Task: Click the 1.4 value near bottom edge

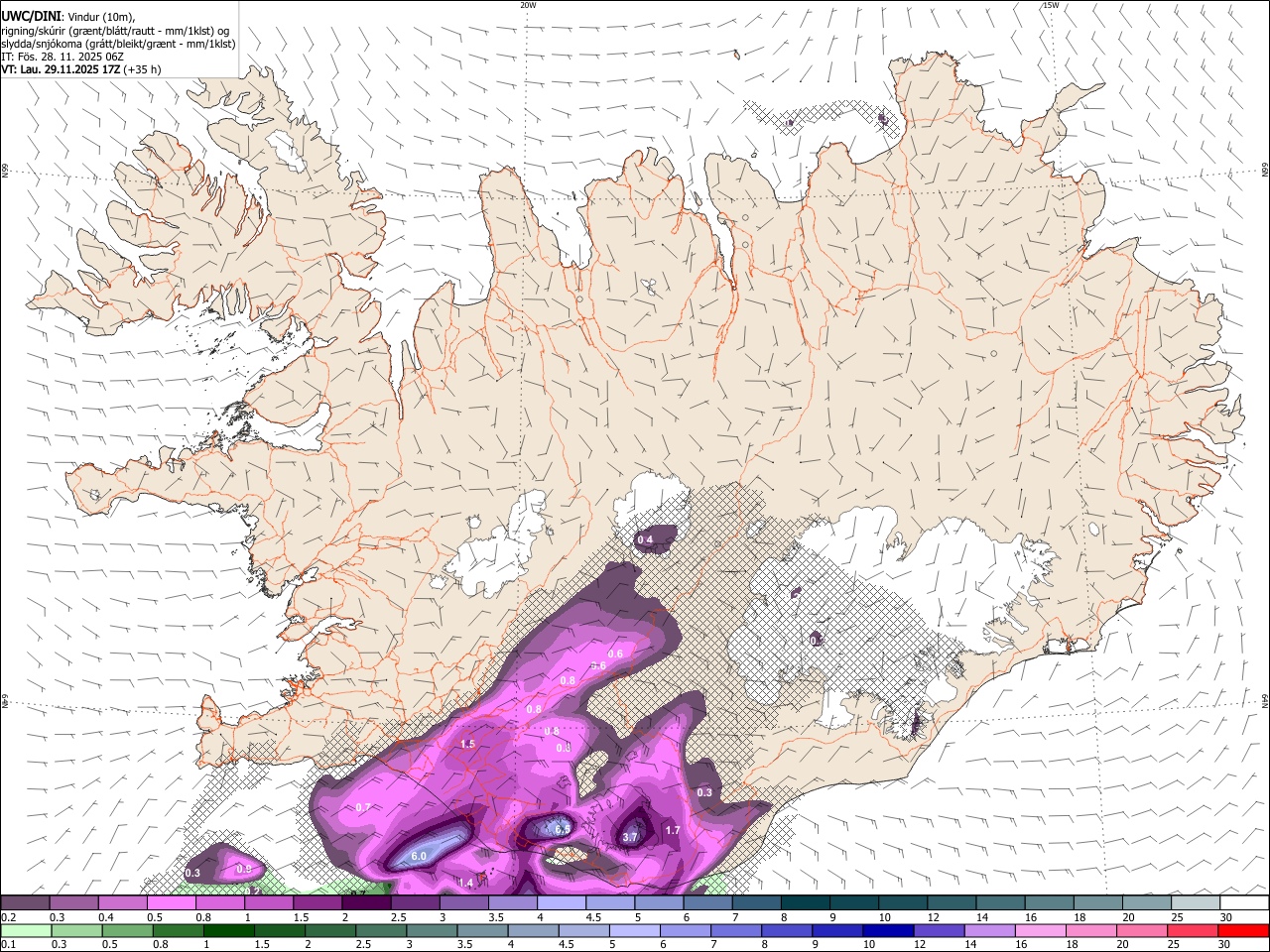Action: point(465,883)
